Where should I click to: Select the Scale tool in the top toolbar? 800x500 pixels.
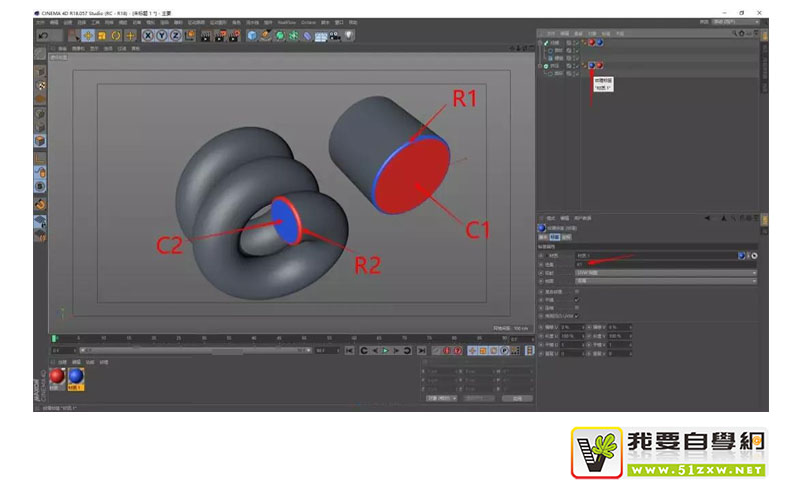[x=102, y=36]
